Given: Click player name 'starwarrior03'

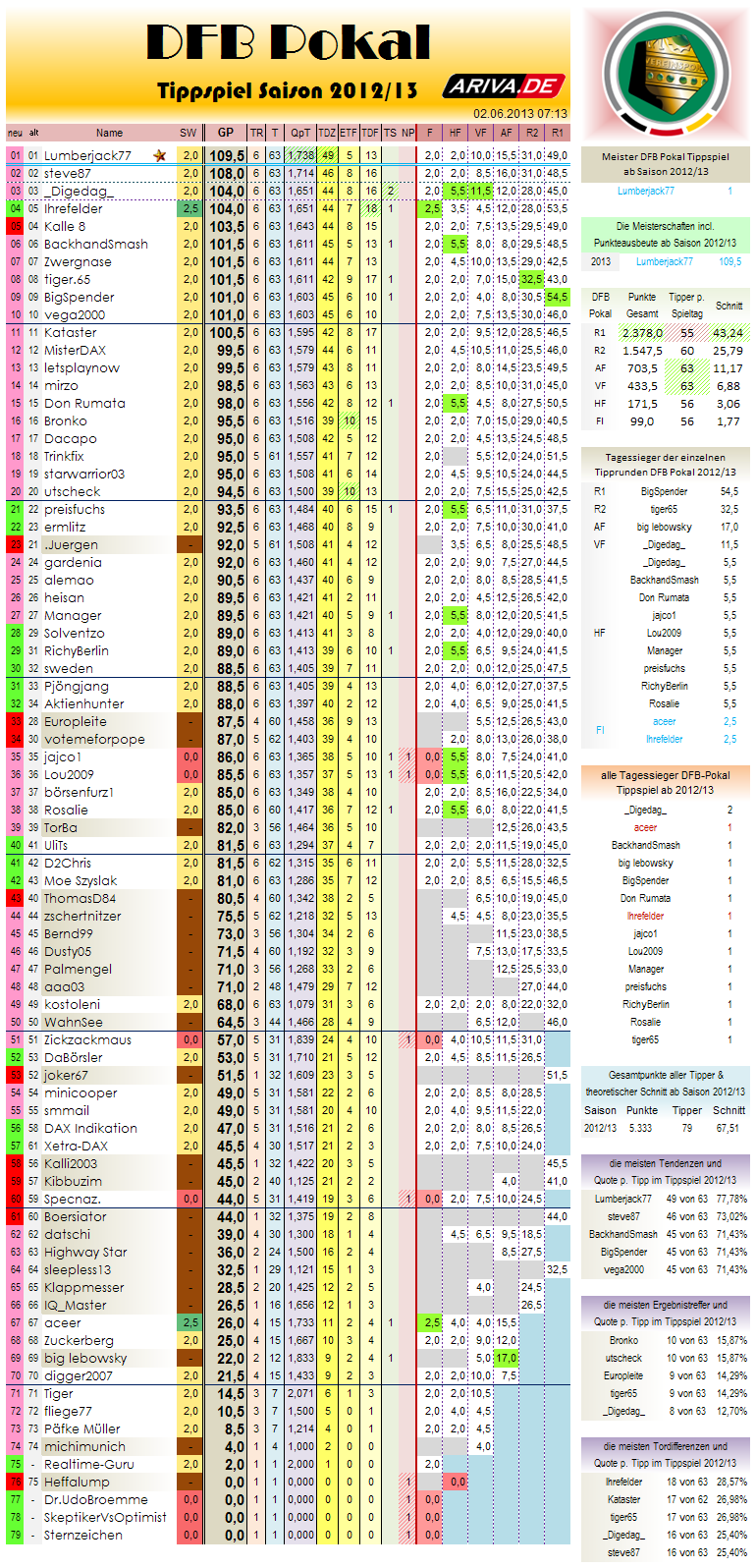Looking at the screenshot, I should coord(84,474).
